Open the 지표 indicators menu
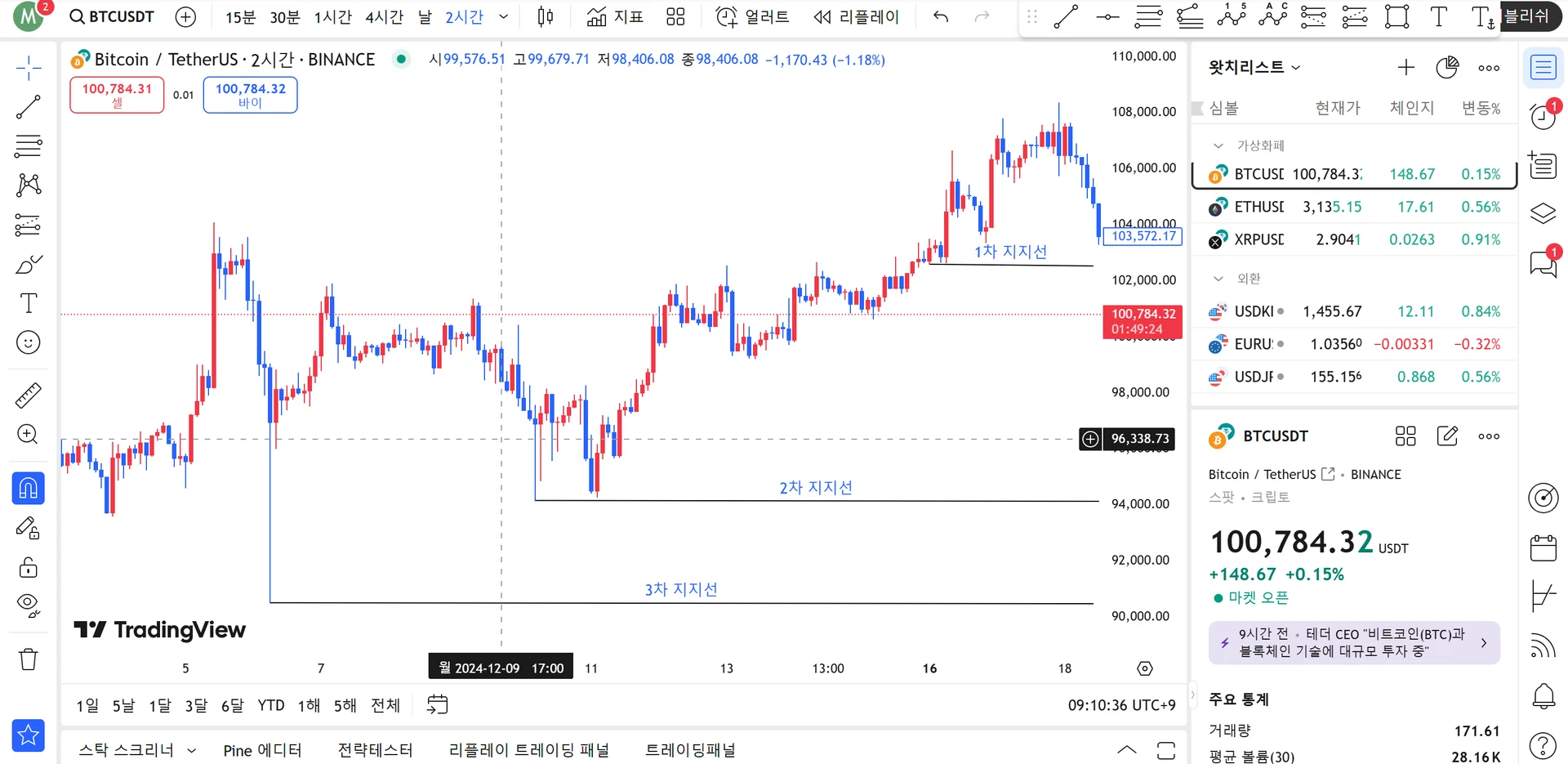Screen dimensions: 1568x764 tap(616, 17)
